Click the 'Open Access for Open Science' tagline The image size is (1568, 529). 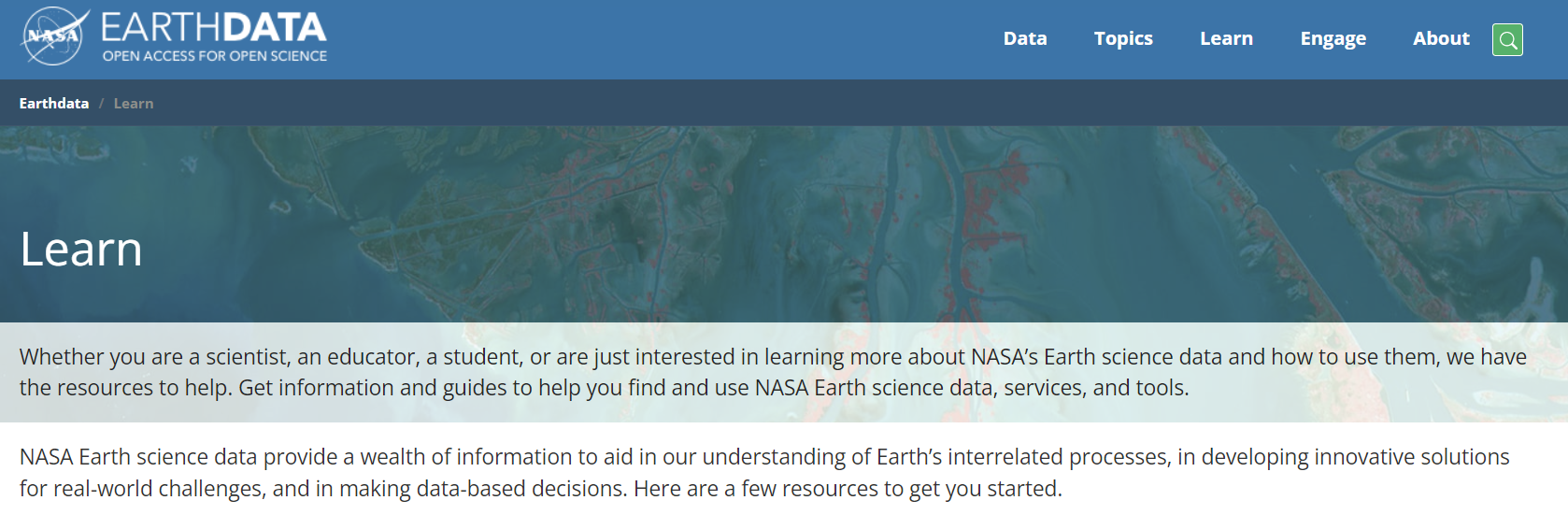[x=215, y=56]
